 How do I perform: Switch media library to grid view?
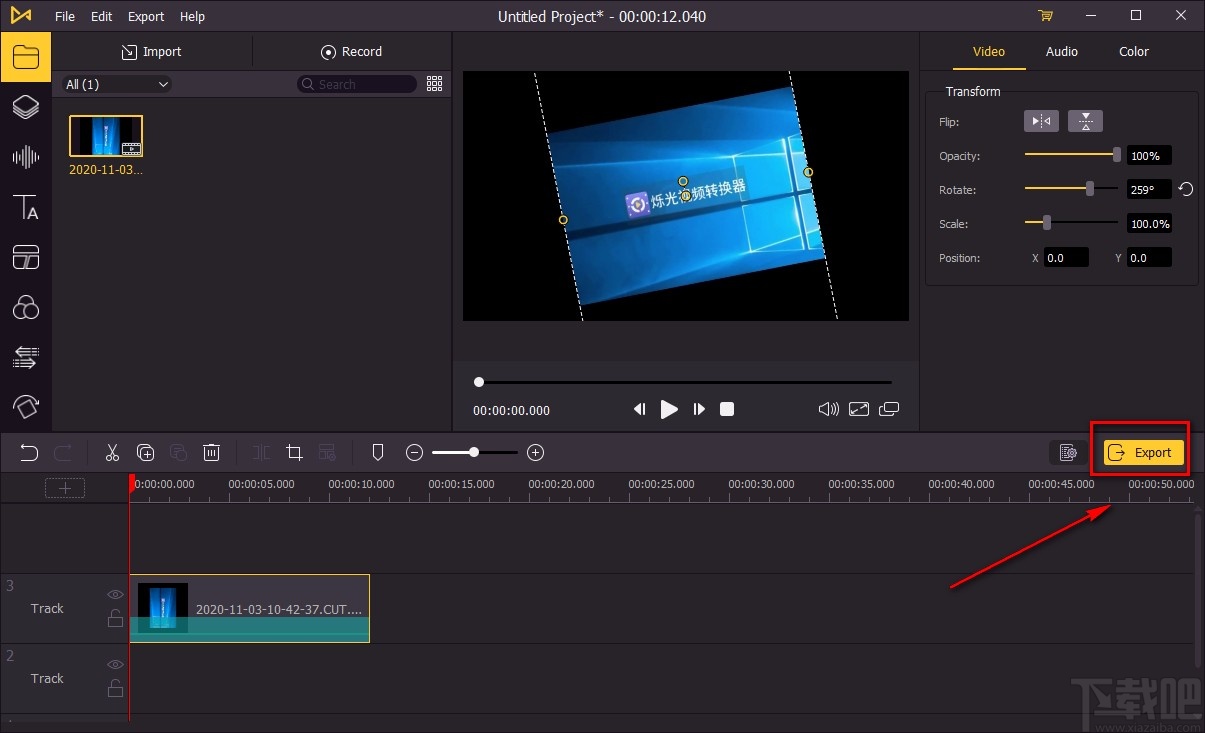pos(434,84)
